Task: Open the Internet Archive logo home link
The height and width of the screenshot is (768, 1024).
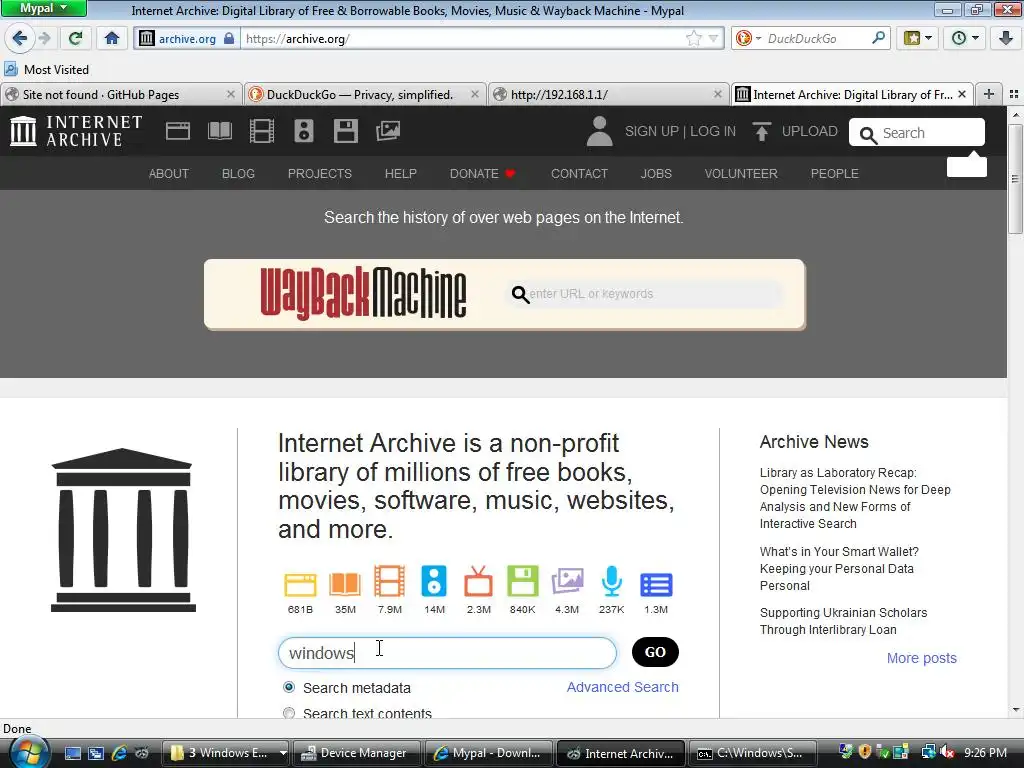Action: (76, 131)
